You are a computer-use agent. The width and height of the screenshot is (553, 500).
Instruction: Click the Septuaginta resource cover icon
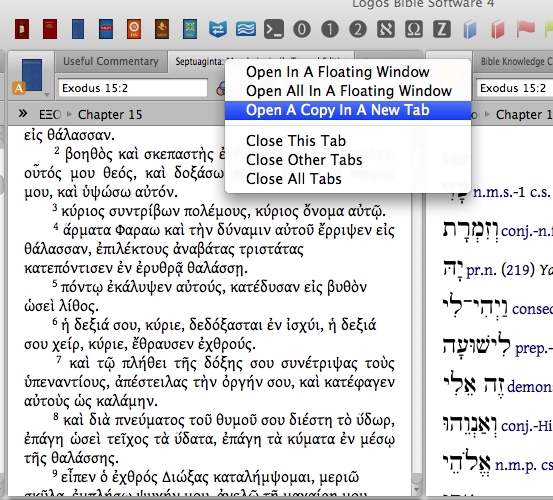(x=32, y=74)
